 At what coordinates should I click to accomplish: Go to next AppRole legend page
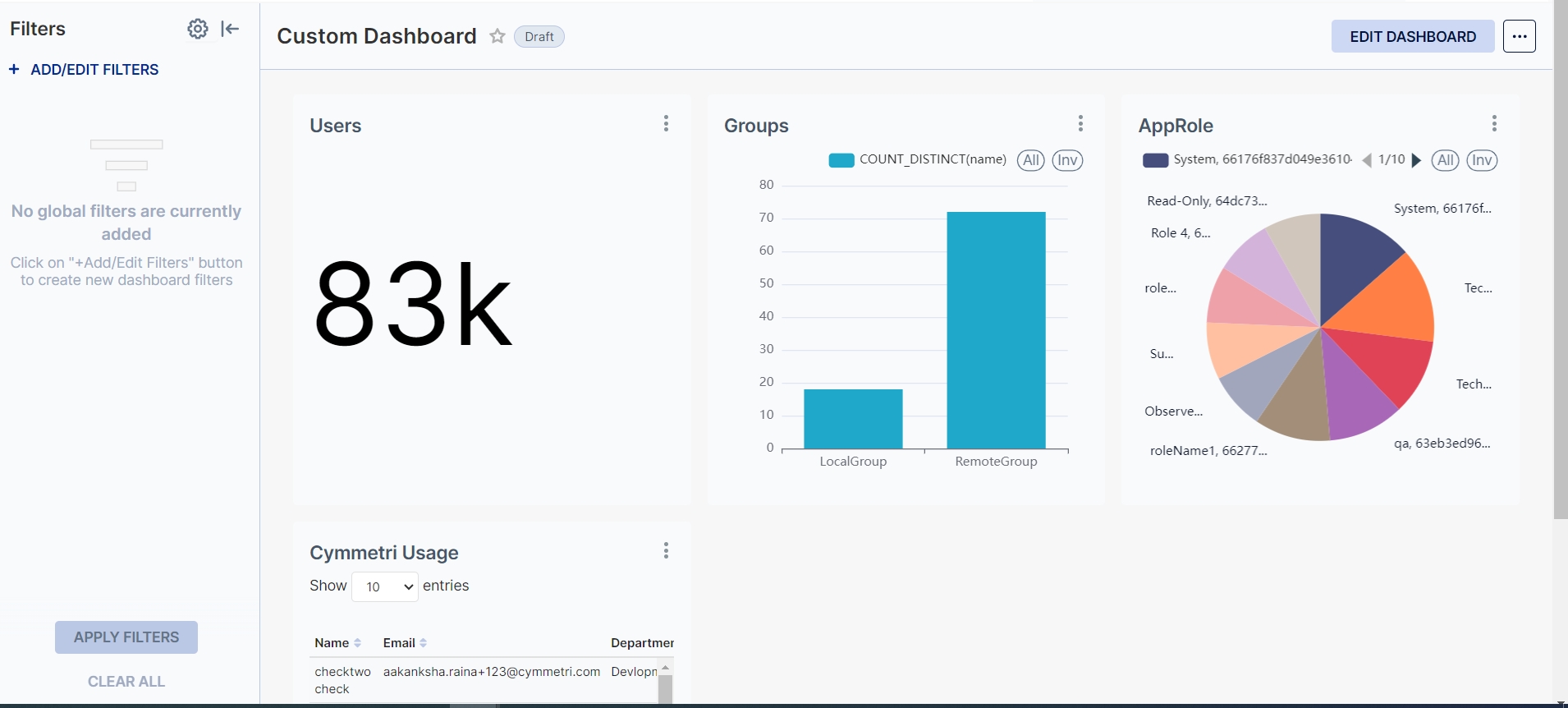click(x=1416, y=160)
